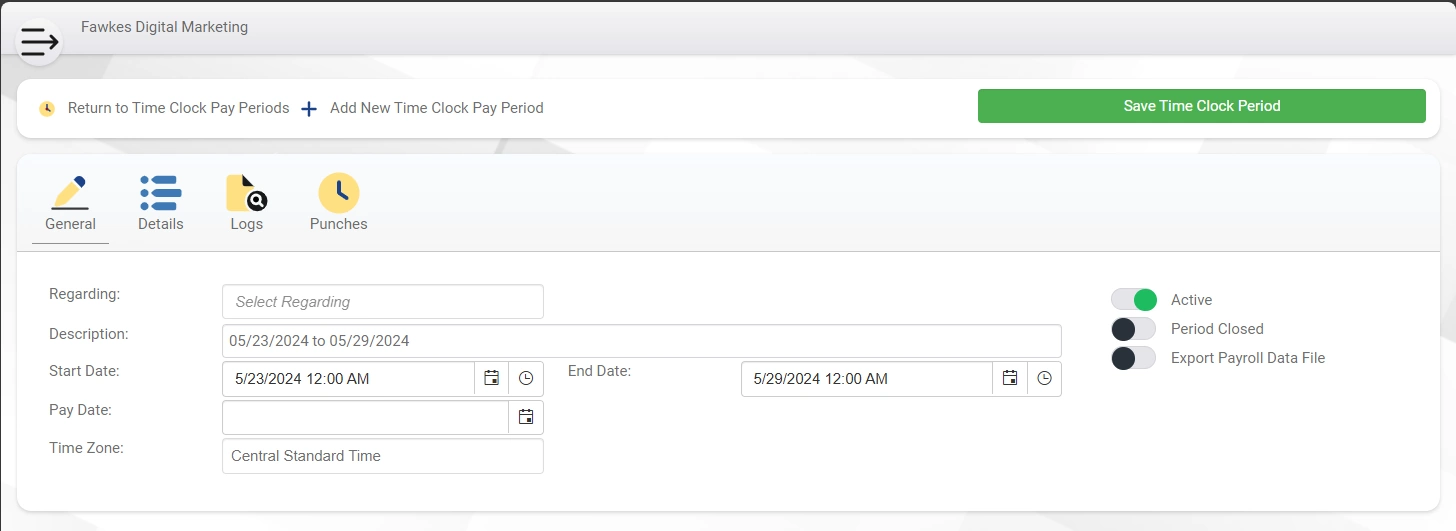1456x531 pixels.
Task: Open Pay Date calendar picker icon
Action: pos(526,417)
